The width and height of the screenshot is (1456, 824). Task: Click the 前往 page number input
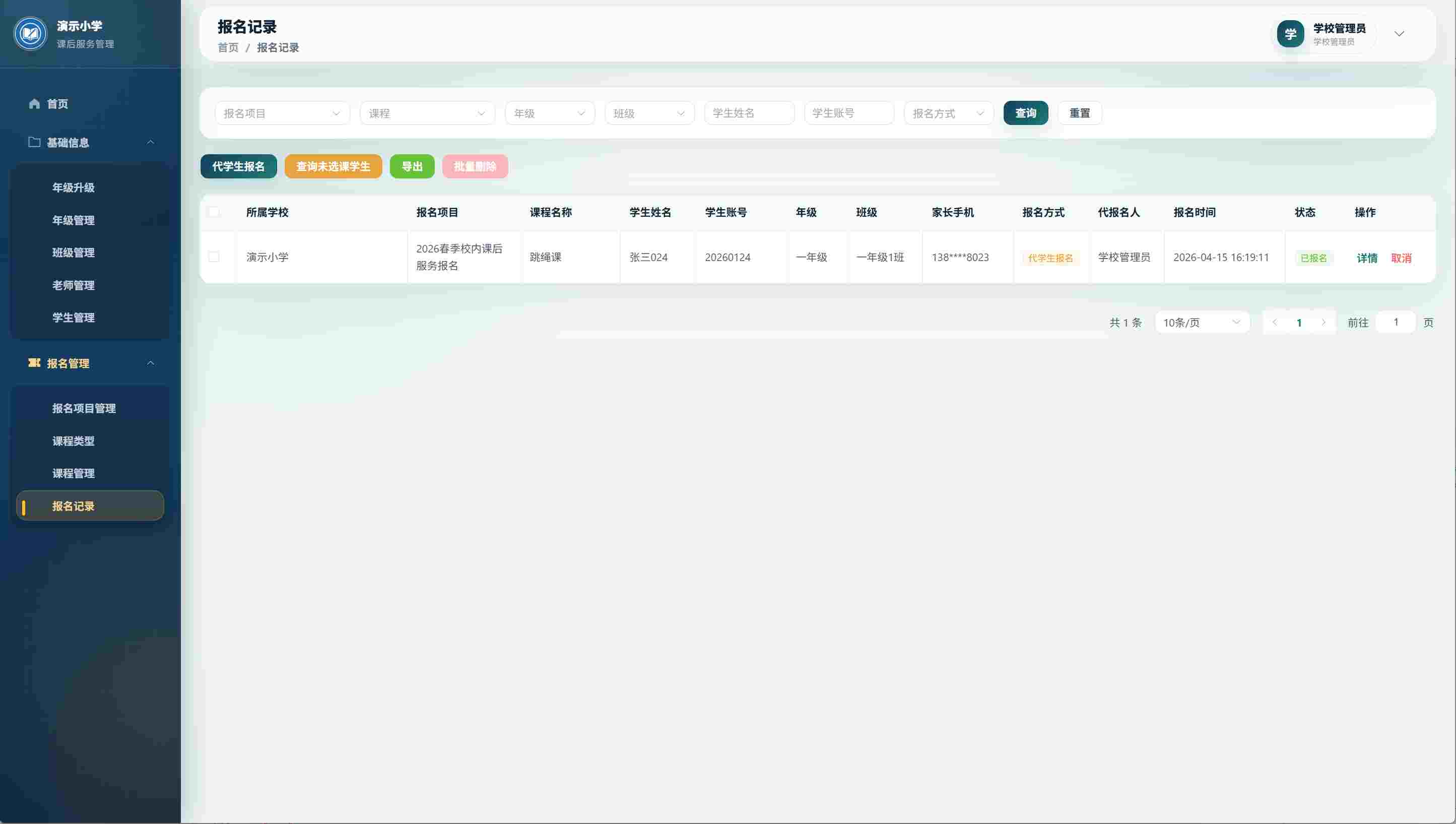[1396, 322]
